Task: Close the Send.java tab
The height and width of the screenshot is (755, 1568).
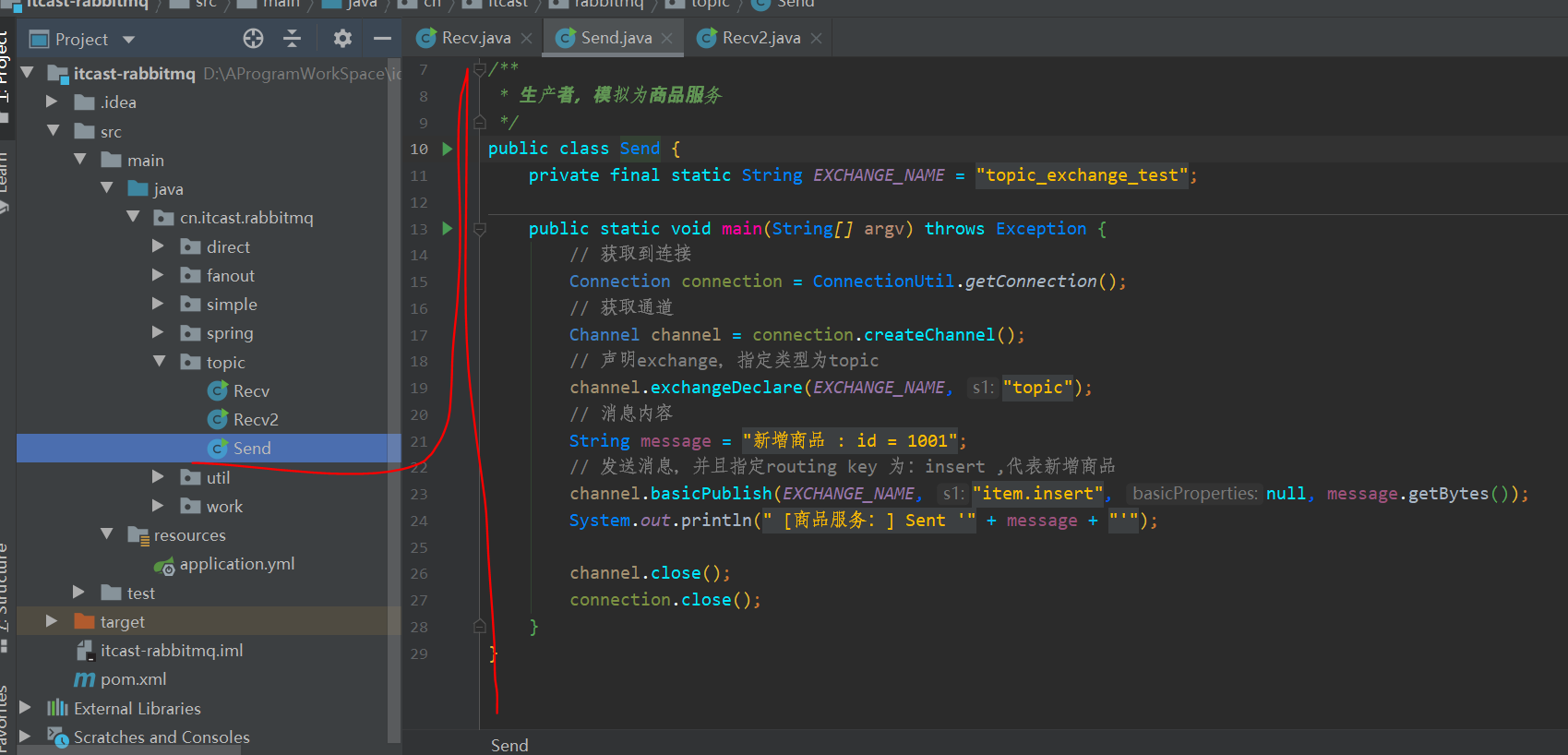Action: pos(666,38)
